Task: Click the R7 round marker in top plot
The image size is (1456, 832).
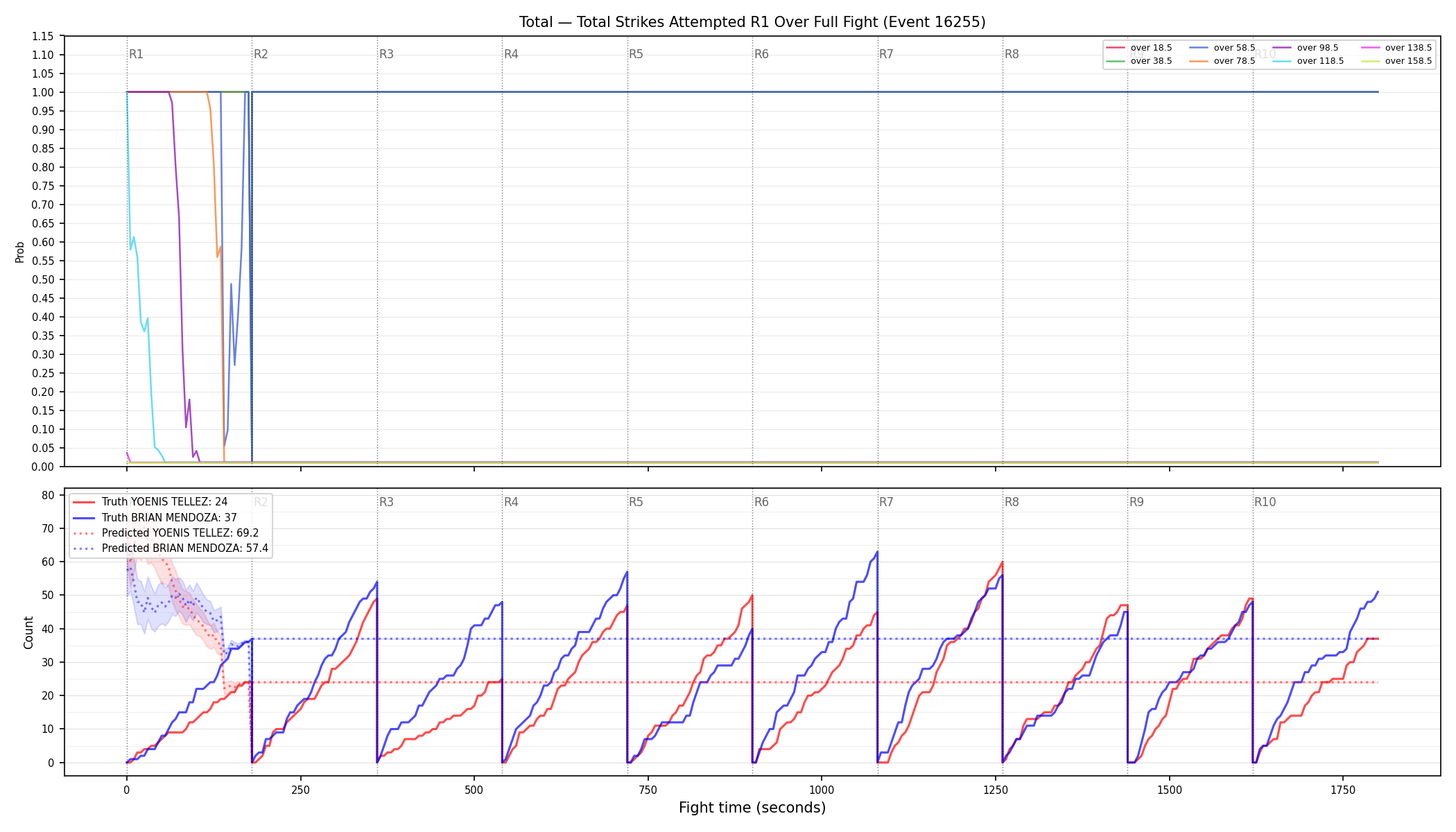Action: point(886,54)
